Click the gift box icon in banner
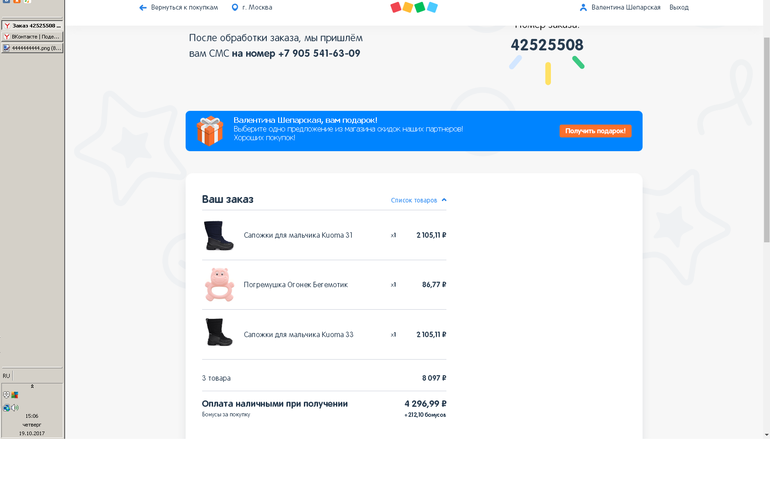The width and height of the screenshot is (770, 481). (210, 131)
